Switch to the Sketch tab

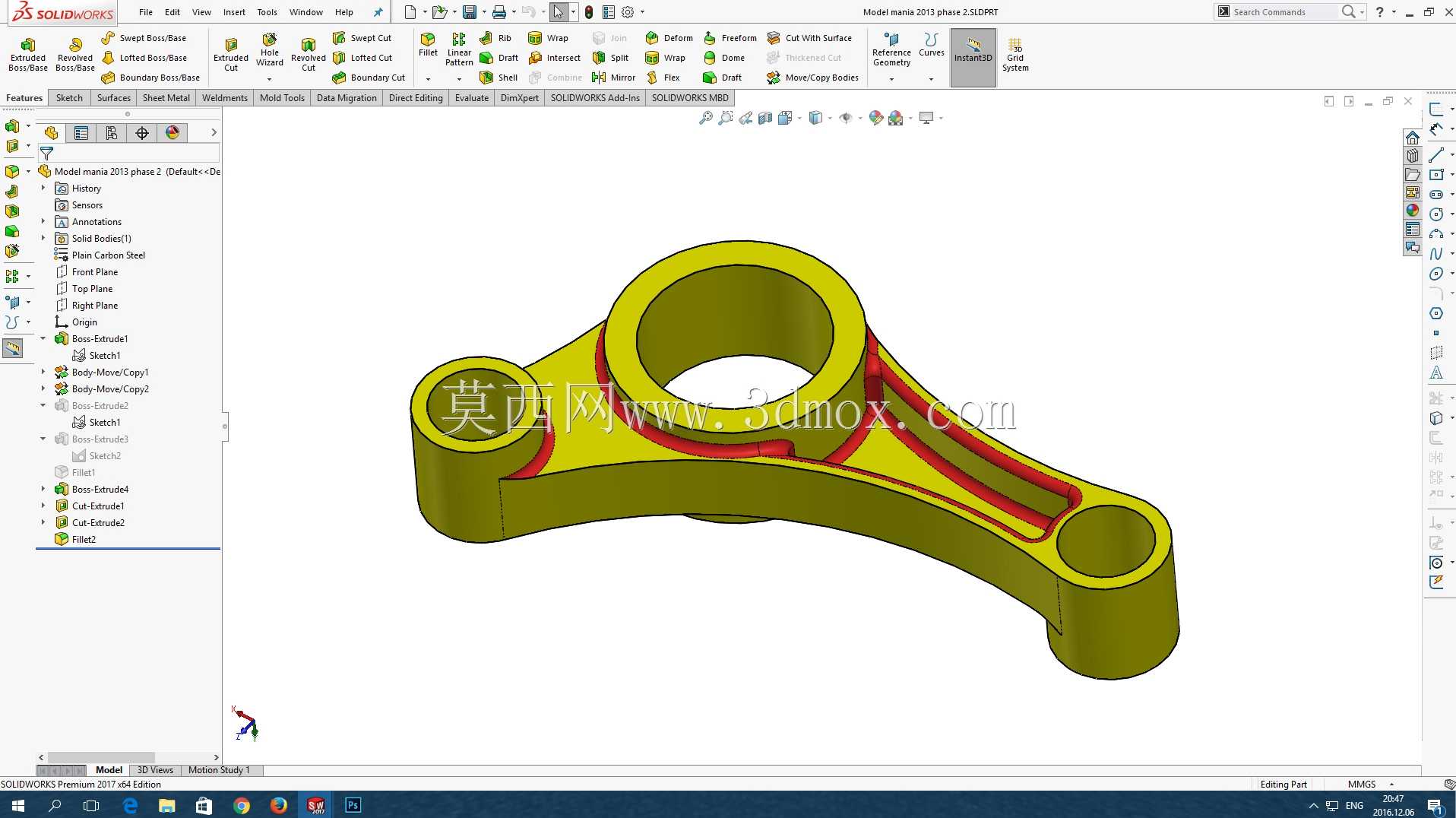pyautogui.click(x=69, y=98)
